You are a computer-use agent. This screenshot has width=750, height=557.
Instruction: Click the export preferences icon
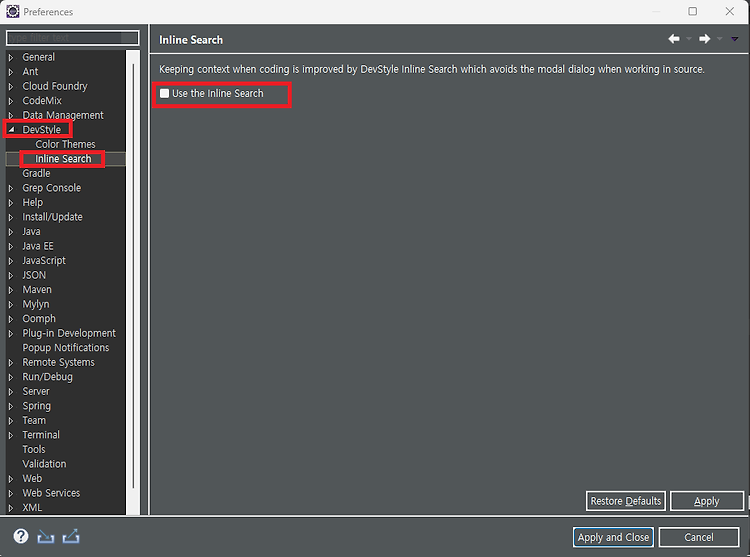coord(71,536)
